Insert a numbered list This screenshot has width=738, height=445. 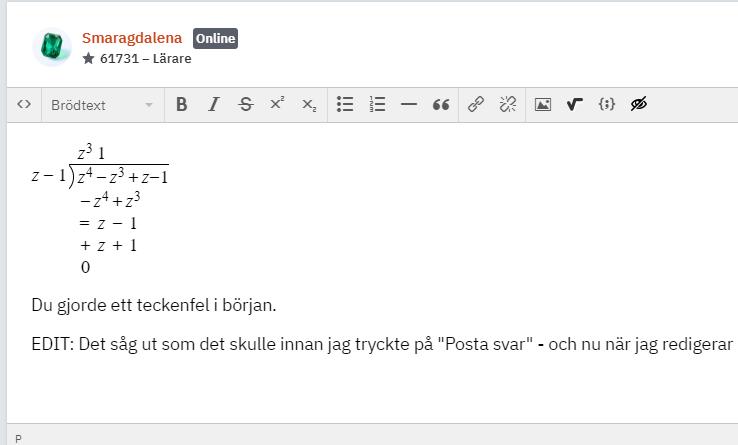pyautogui.click(x=377, y=104)
